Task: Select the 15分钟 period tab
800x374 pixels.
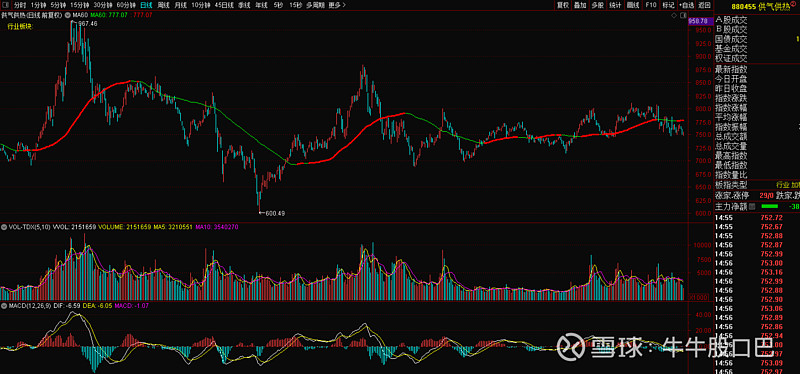Action: [80, 5]
